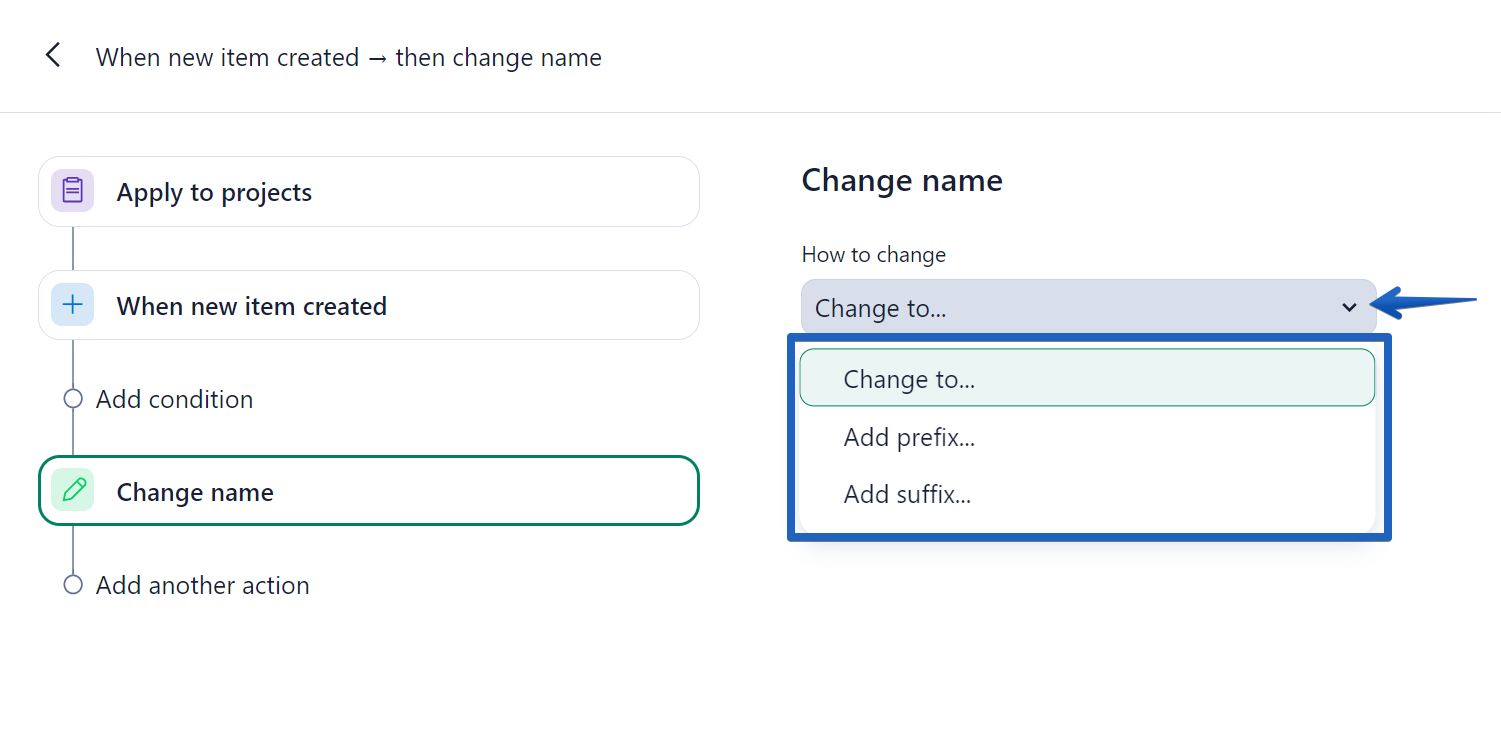1501x744 pixels.
Task: Pick the "Add suffix..." option
Action: pos(907,494)
